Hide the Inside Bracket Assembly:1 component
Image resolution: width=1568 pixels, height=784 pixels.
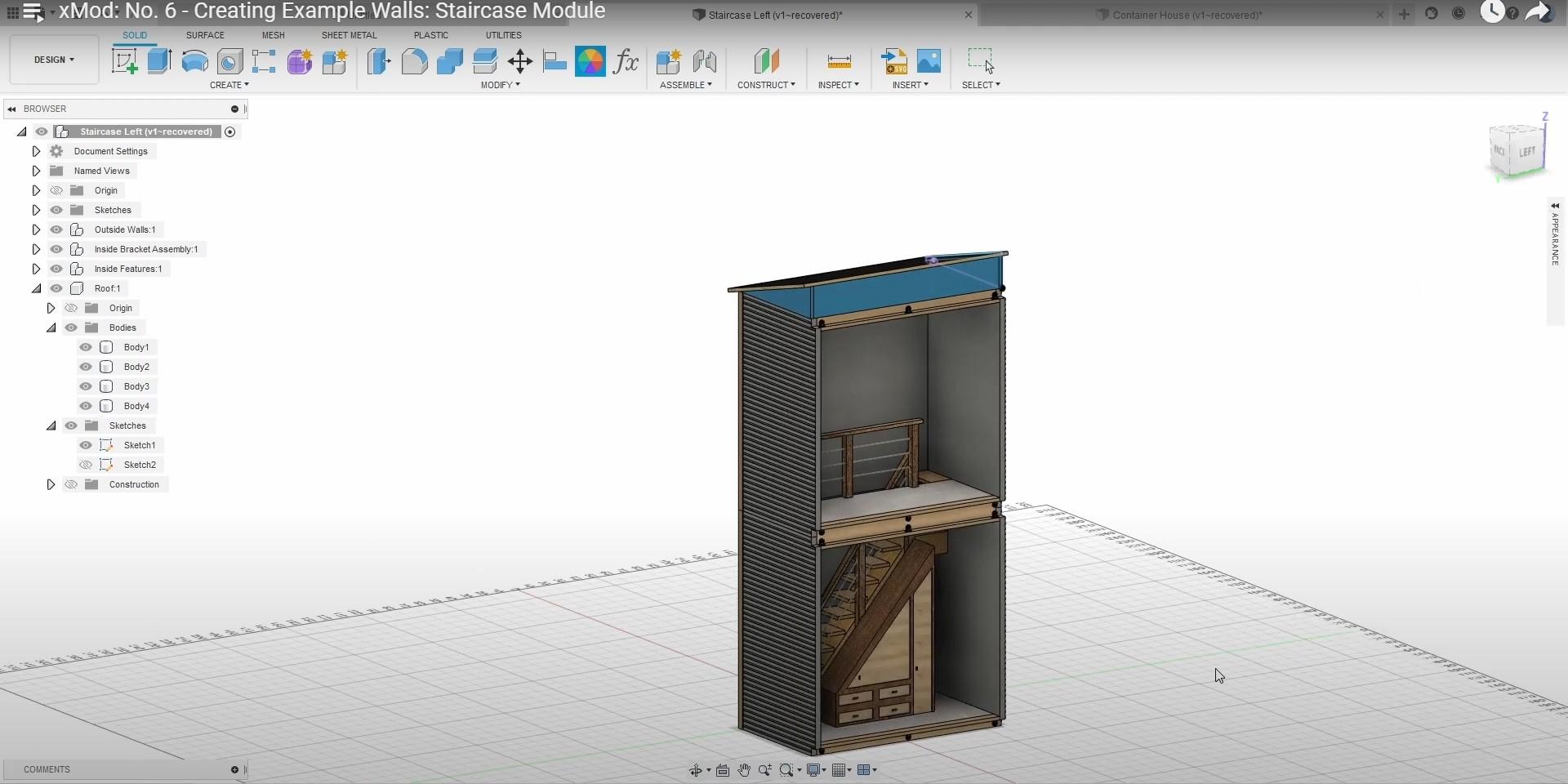coord(56,249)
